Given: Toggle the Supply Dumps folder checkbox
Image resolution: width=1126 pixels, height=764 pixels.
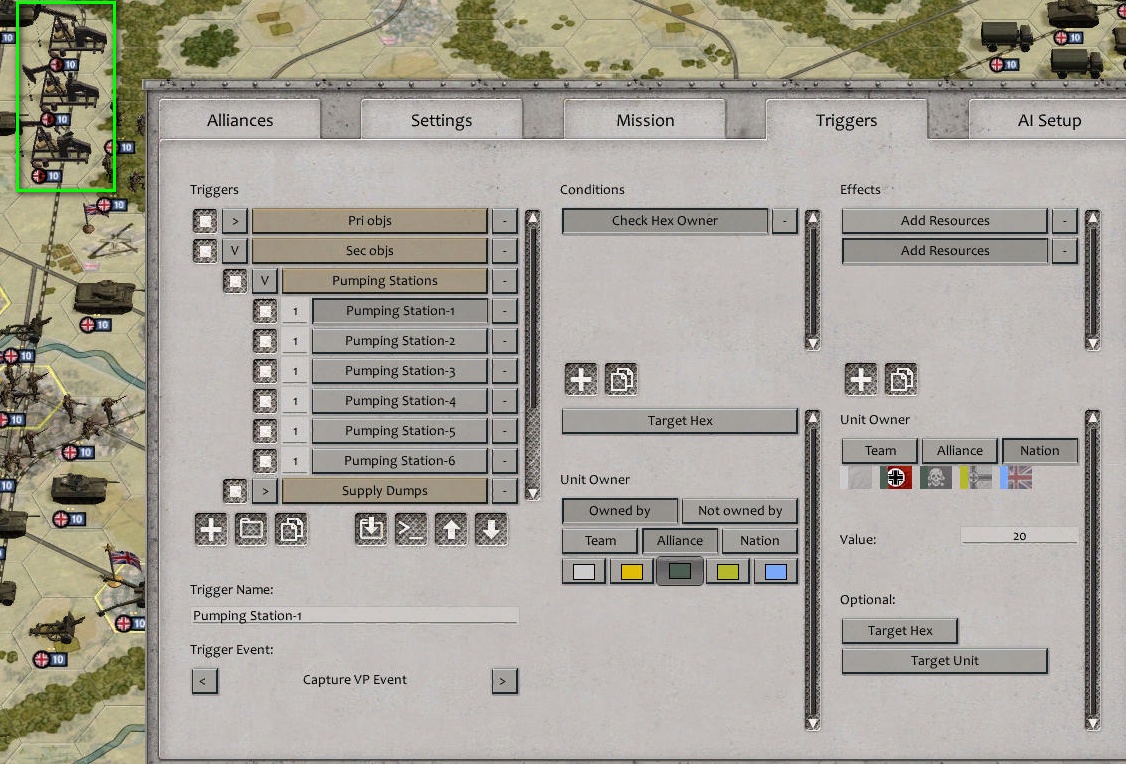Looking at the screenshot, I should click(235, 491).
